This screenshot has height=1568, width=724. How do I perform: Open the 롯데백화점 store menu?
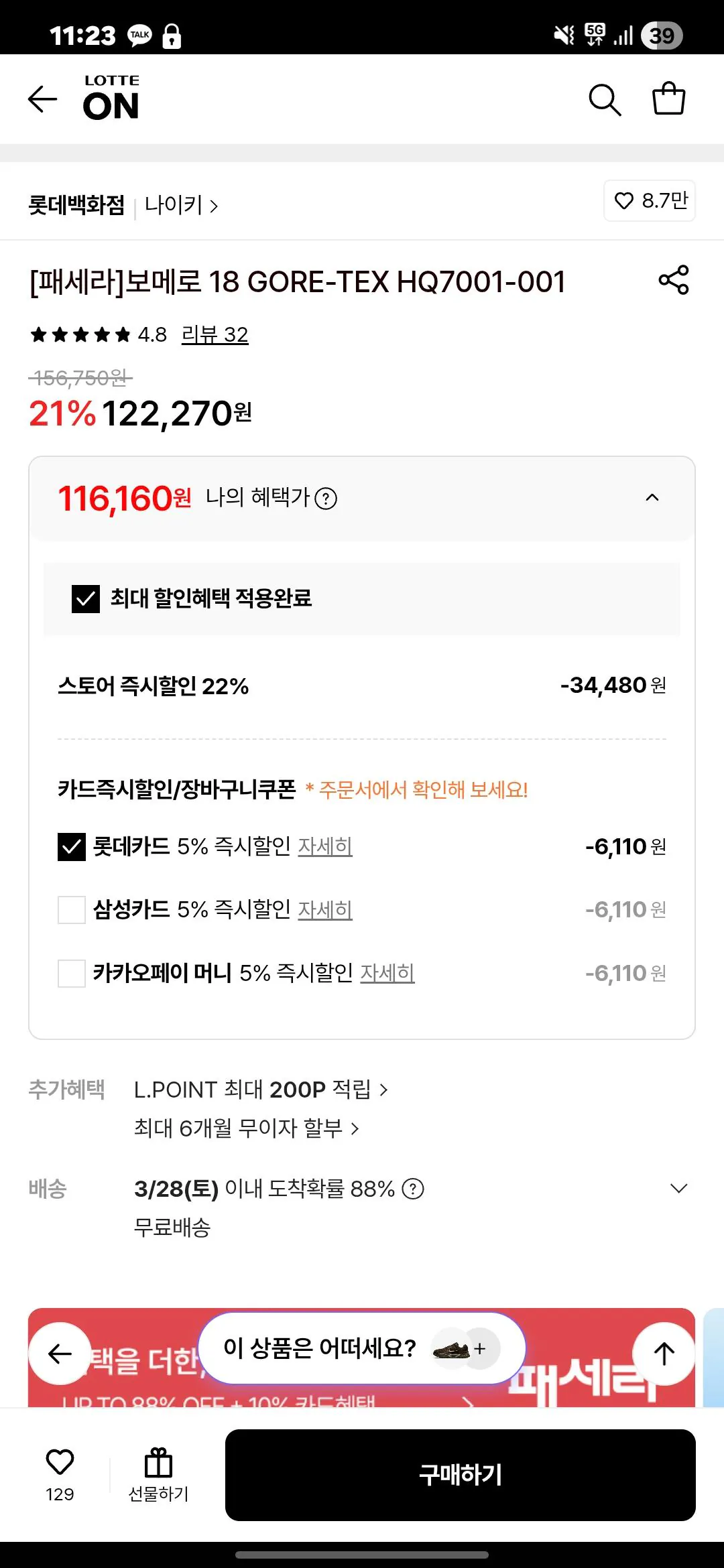tap(77, 206)
